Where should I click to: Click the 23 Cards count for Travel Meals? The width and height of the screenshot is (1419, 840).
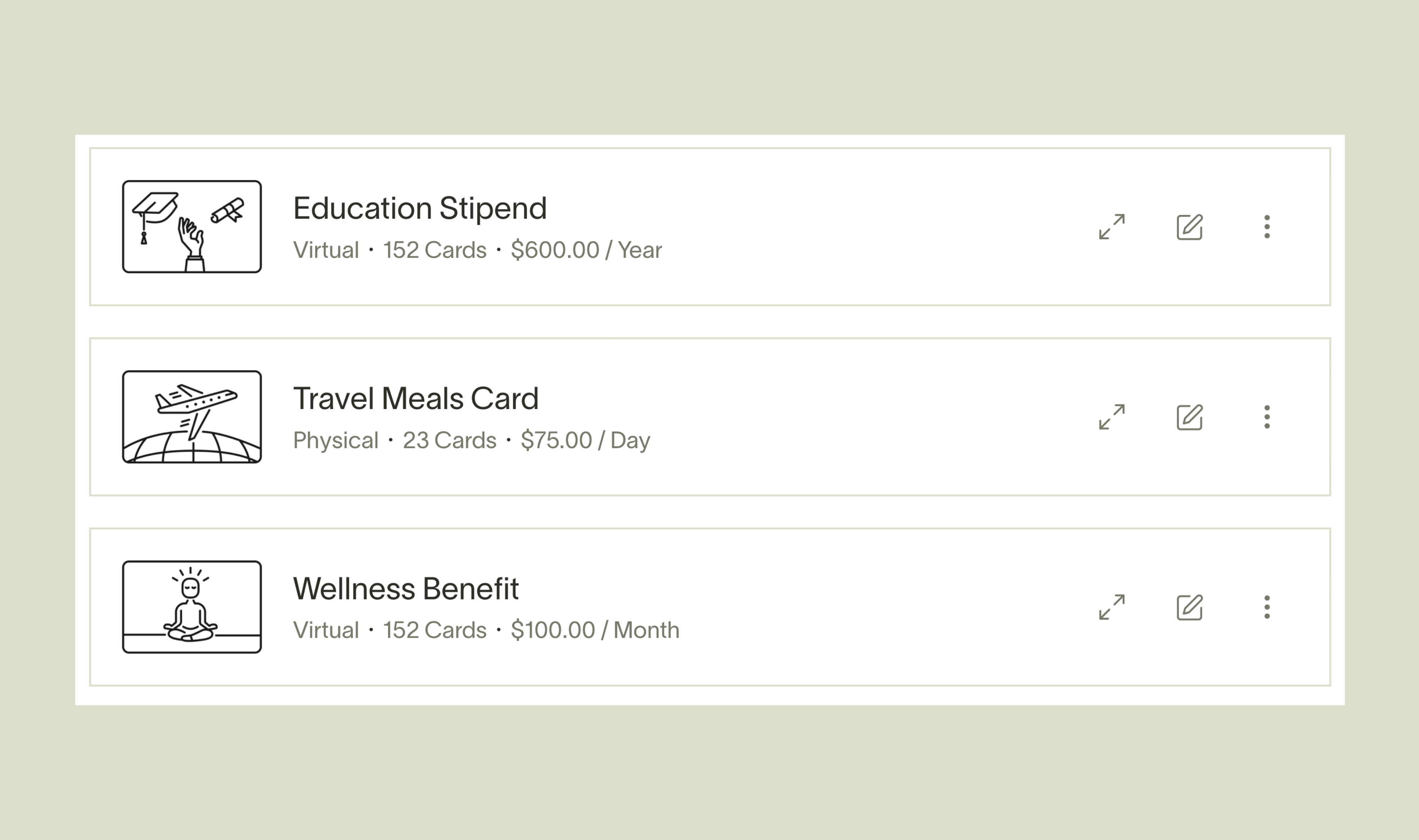pos(450,440)
